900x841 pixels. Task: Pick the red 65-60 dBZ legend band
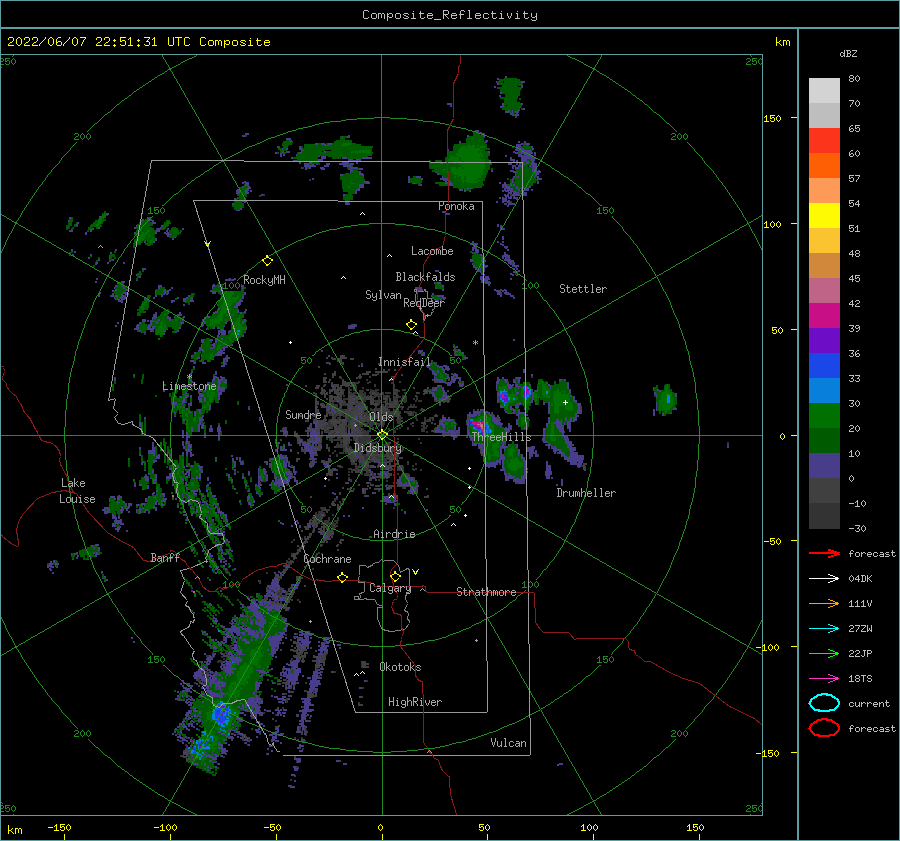click(824, 141)
